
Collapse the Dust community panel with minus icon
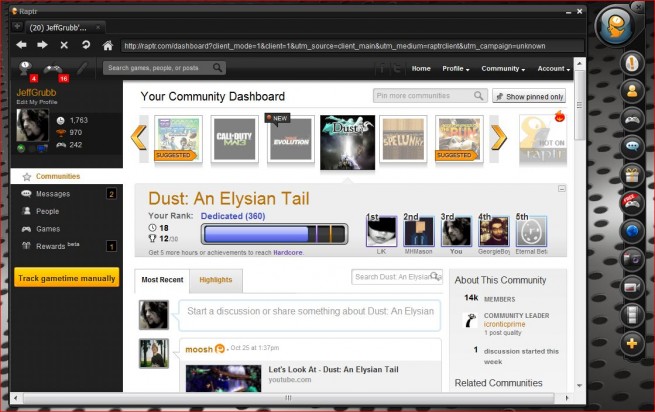[x=562, y=189]
